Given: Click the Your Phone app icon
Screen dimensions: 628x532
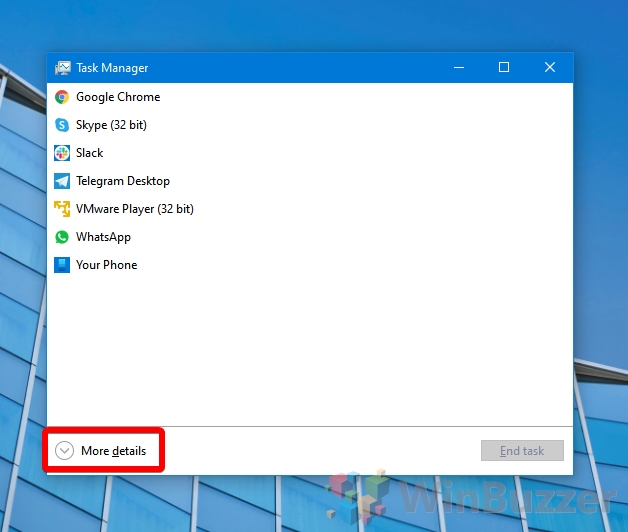Looking at the screenshot, I should pyautogui.click(x=62, y=265).
